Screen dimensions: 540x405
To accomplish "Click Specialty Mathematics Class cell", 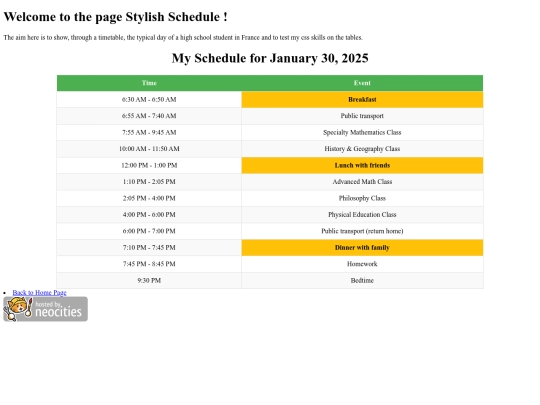I will (x=362, y=132).
